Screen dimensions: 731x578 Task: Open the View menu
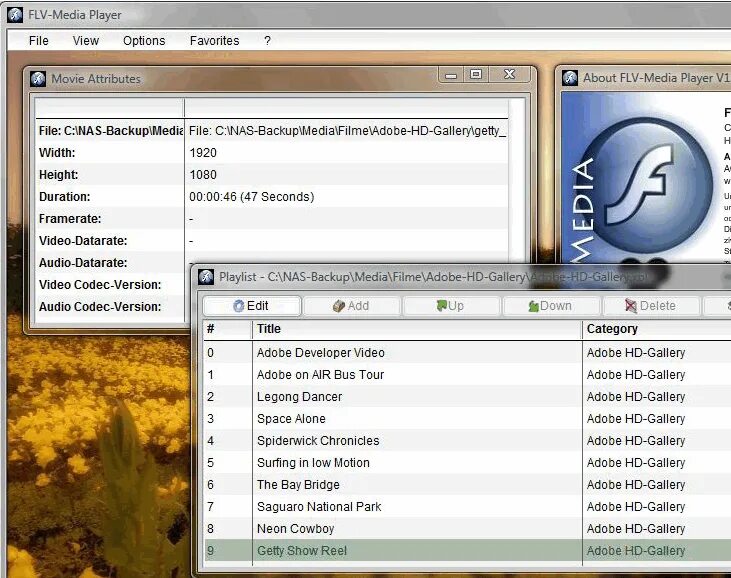click(x=86, y=41)
